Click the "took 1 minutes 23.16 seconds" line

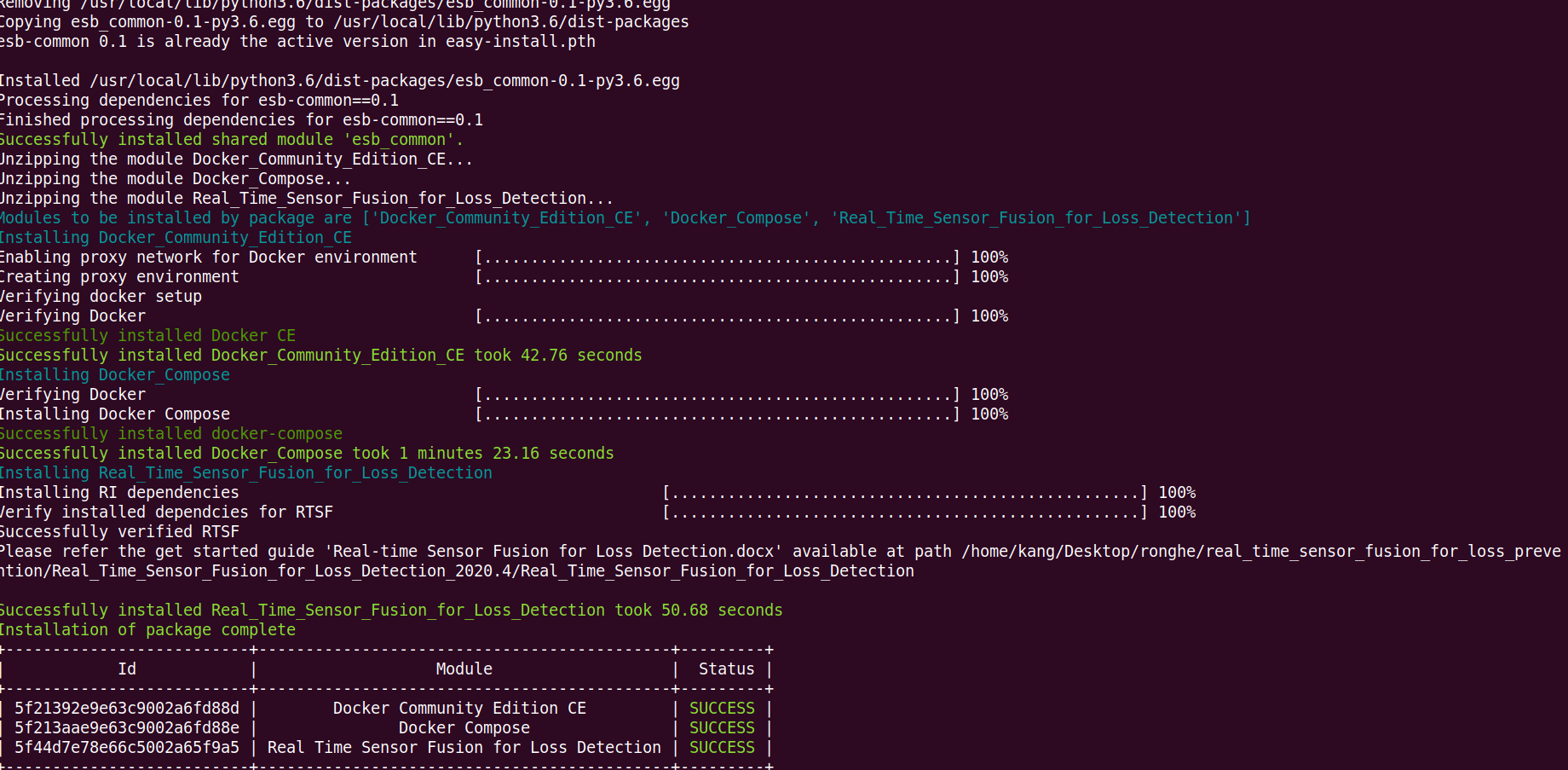pyautogui.click(x=307, y=454)
